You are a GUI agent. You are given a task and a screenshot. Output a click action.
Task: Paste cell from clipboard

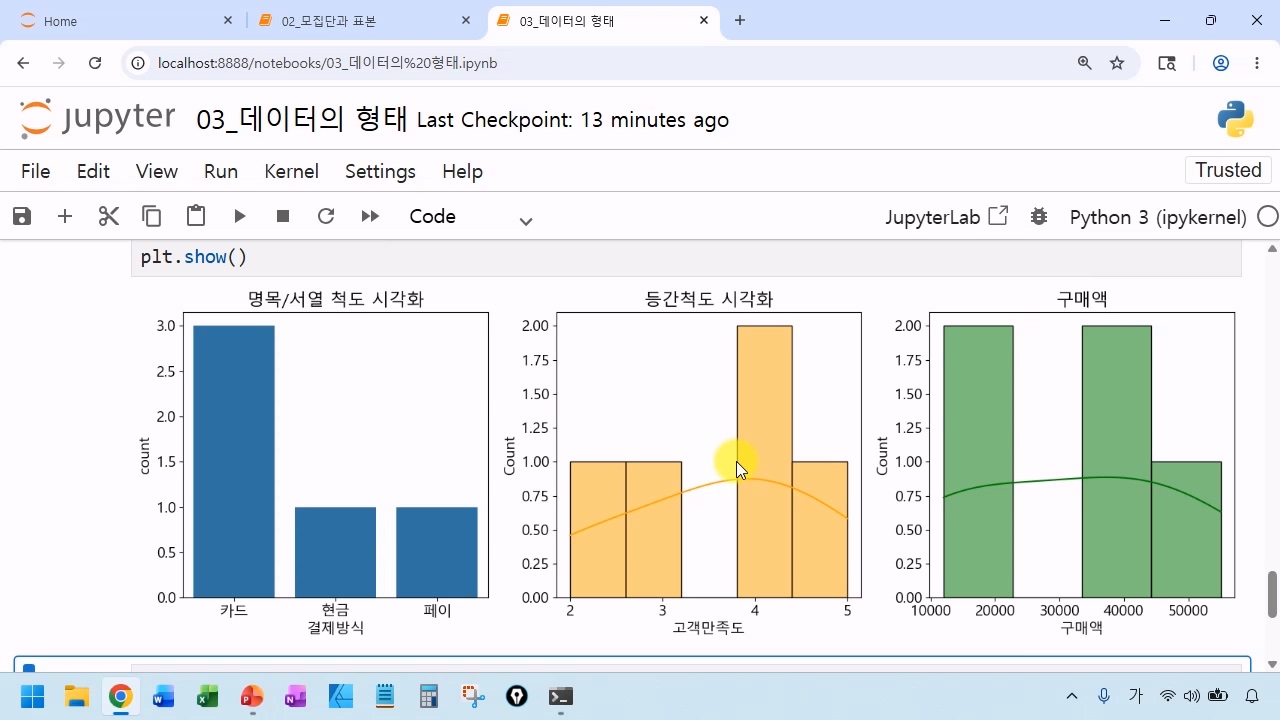point(196,216)
